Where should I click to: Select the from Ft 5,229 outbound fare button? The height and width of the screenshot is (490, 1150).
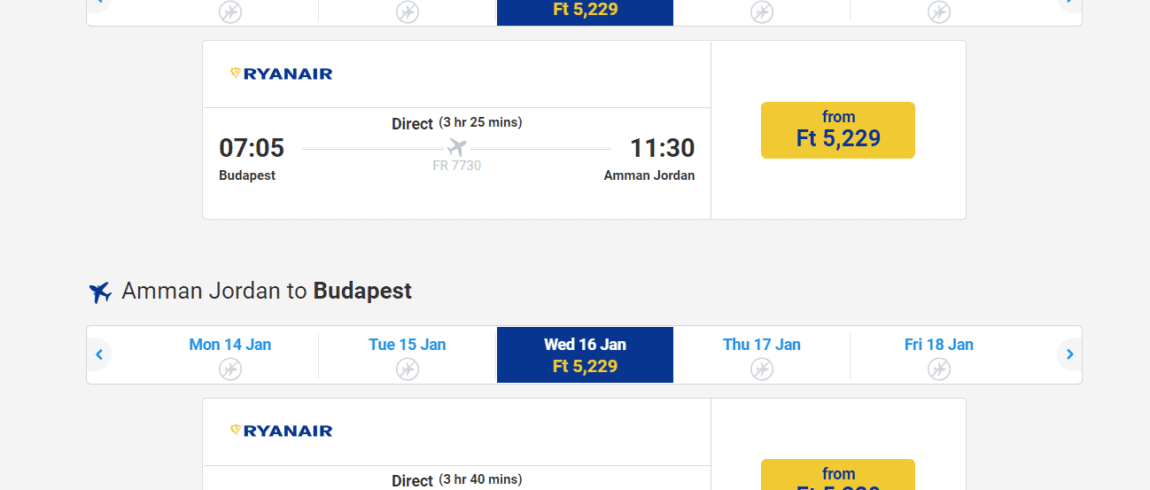[x=838, y=130]
